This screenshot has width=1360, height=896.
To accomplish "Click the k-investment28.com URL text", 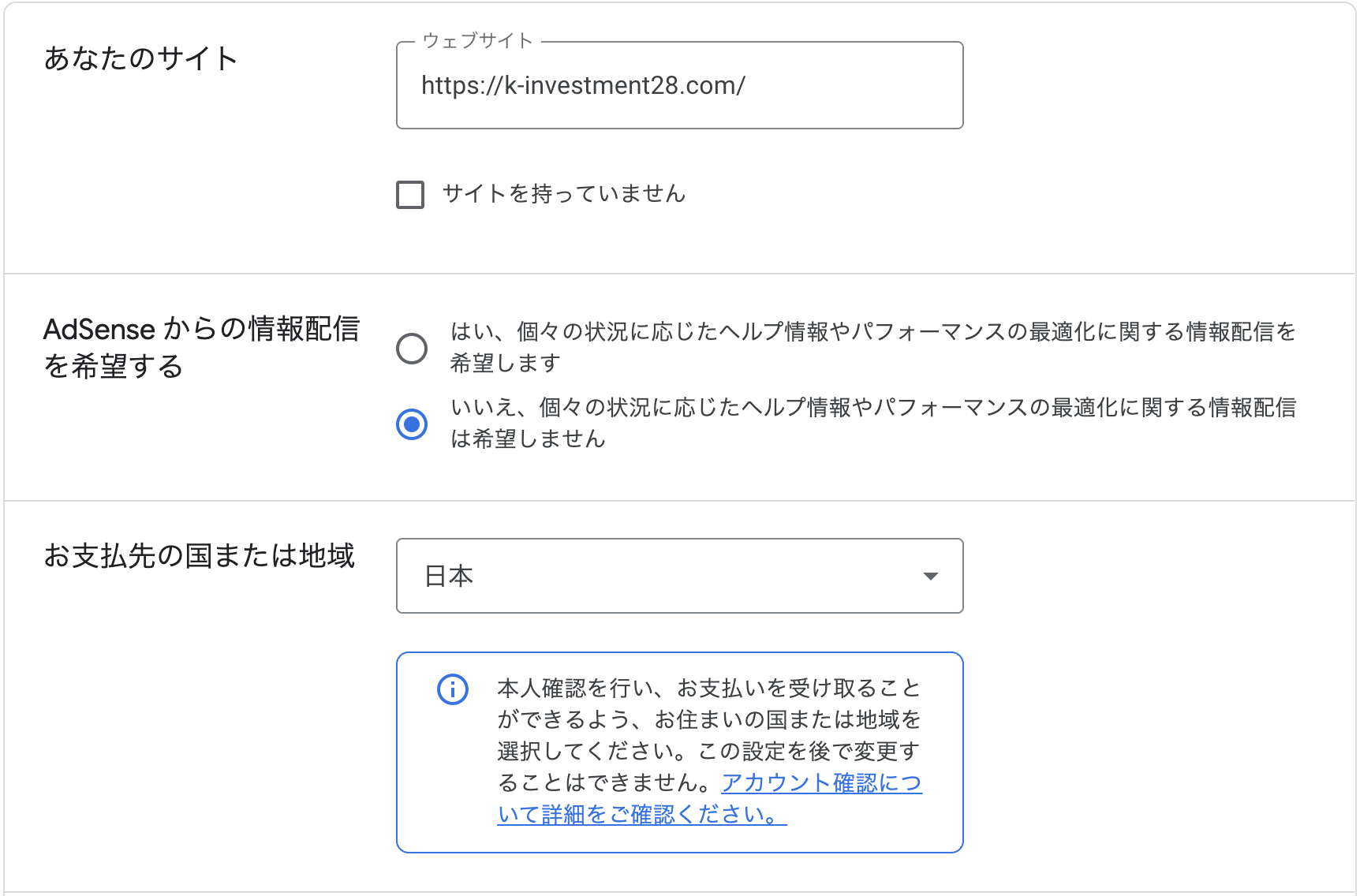I will (583, 85).
